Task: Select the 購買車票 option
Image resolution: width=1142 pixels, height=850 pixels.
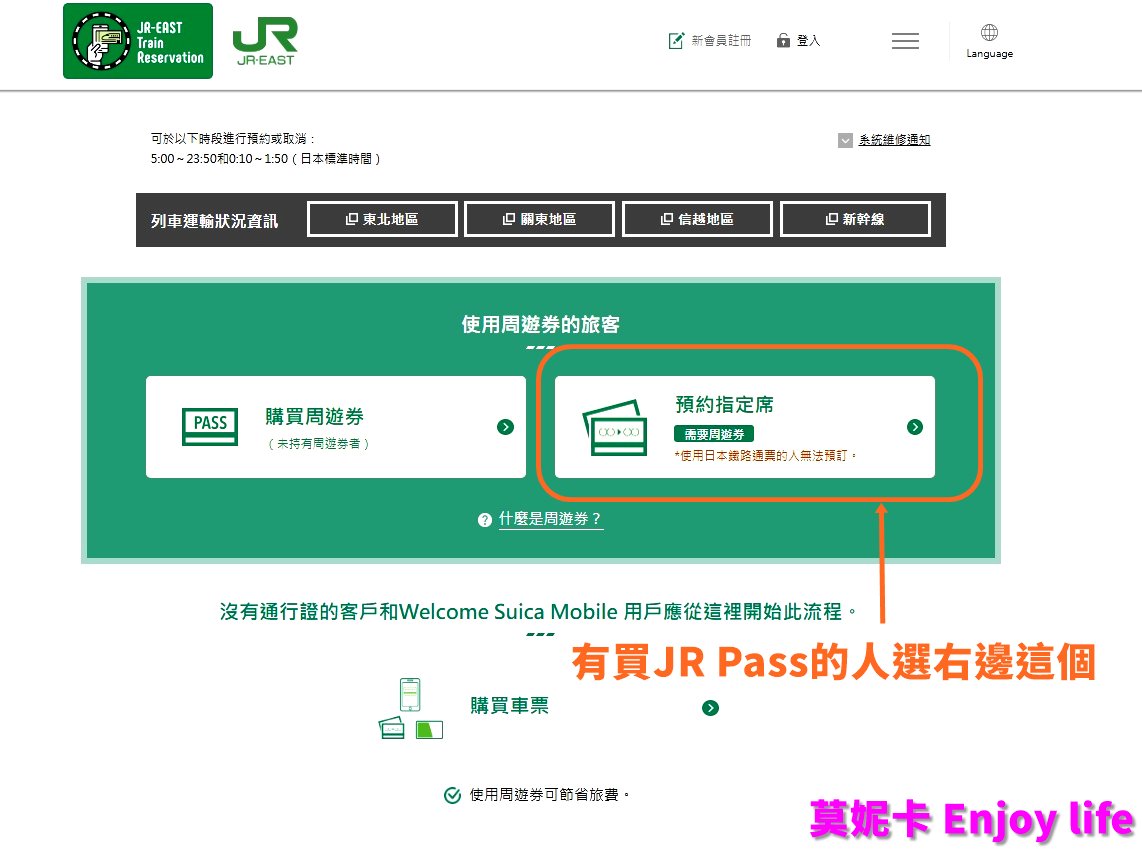Action: click(x=509, y=706)
